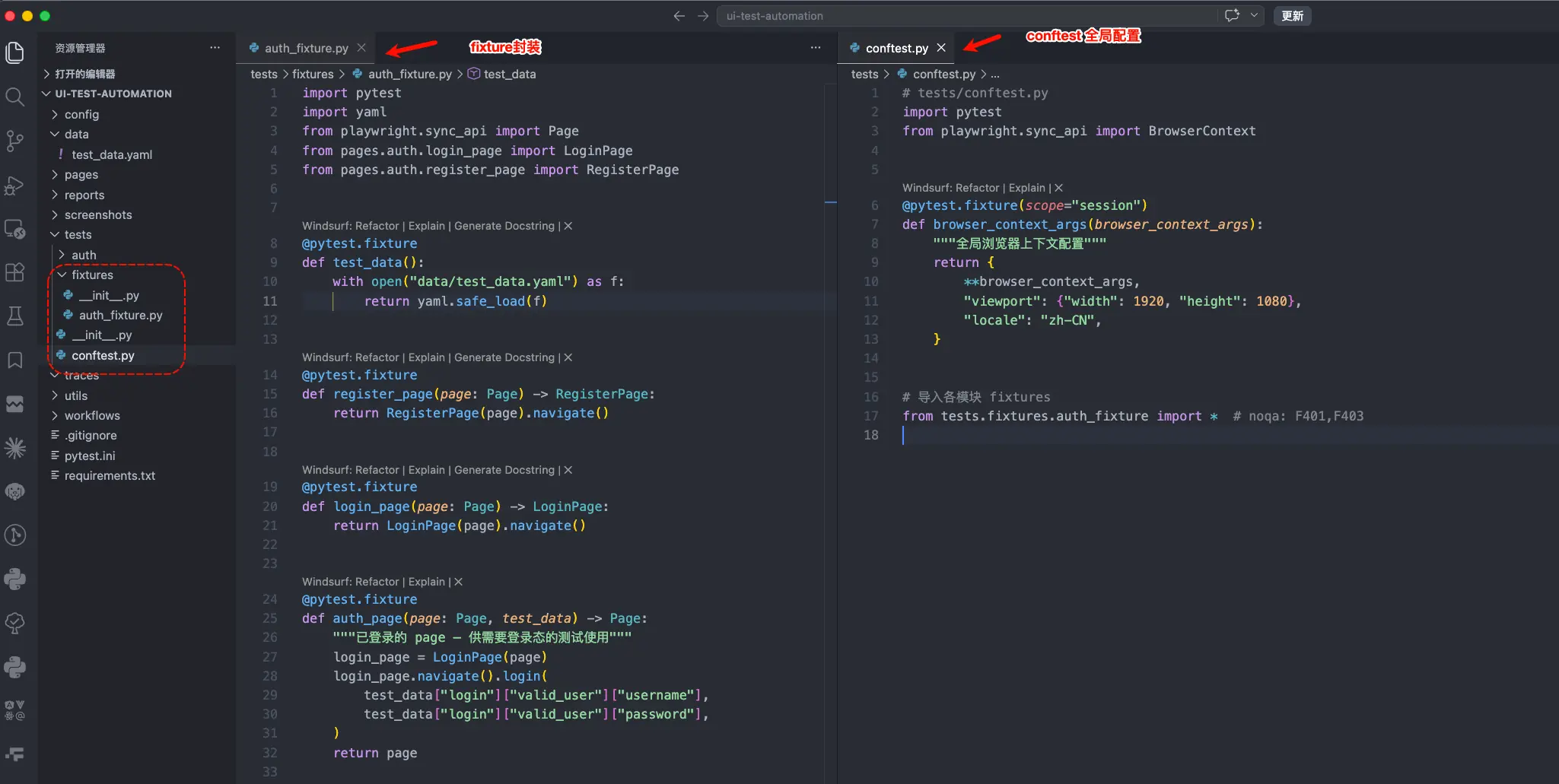Open dropdown arrow next to chat icon

[x=1254, y=15]
